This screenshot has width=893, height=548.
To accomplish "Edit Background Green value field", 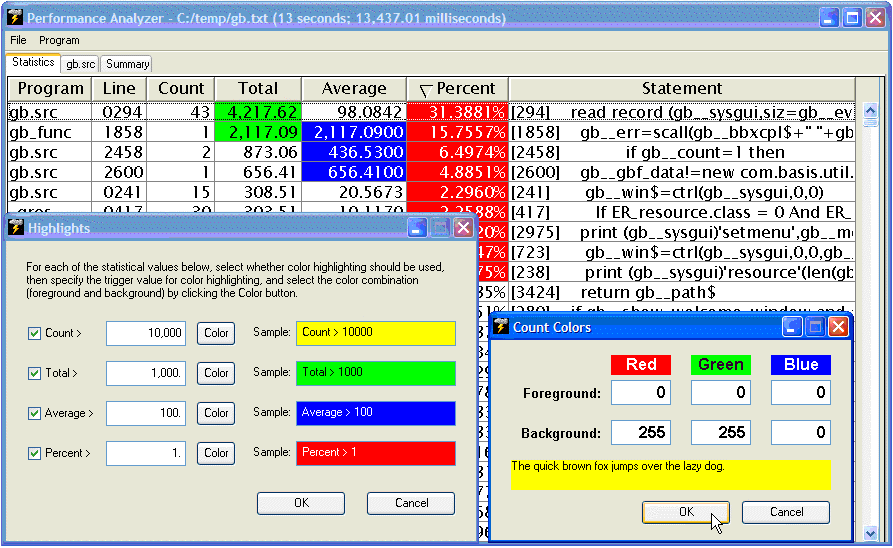I will coord(721,432).
